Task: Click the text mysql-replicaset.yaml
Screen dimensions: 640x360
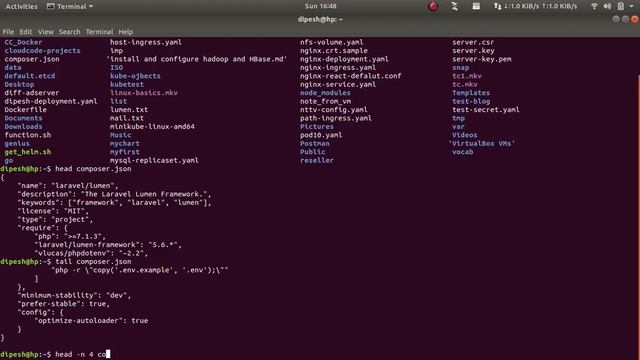Action: pos(154,160)
